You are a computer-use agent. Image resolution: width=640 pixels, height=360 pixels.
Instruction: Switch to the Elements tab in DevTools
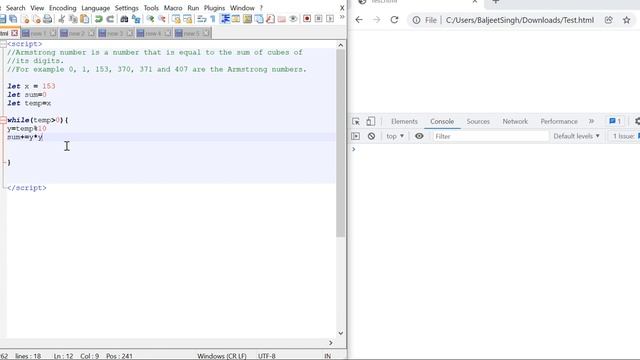point(404,121)
